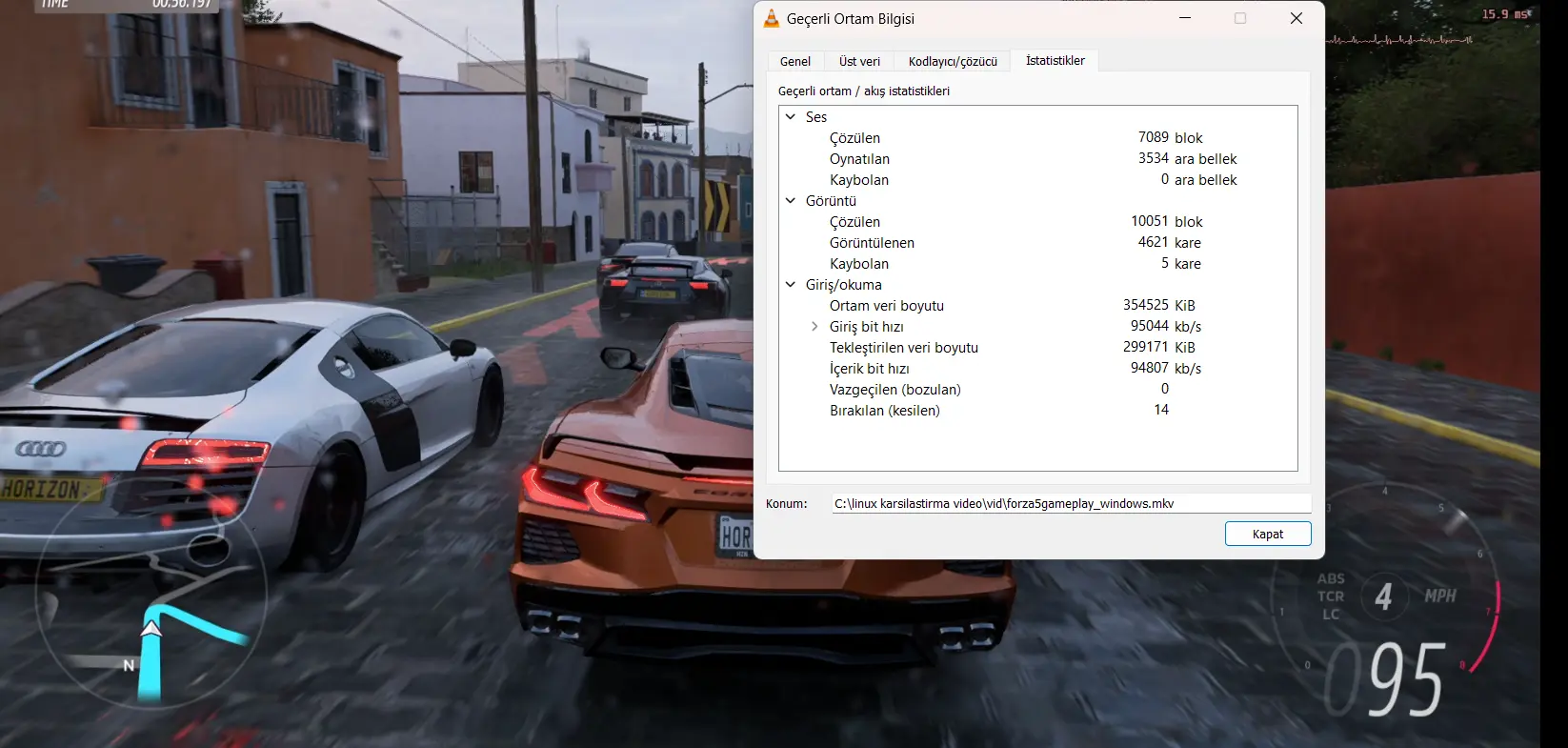Open the Üst veri tab
This screenshot has height=748, width=1568.
859,61
